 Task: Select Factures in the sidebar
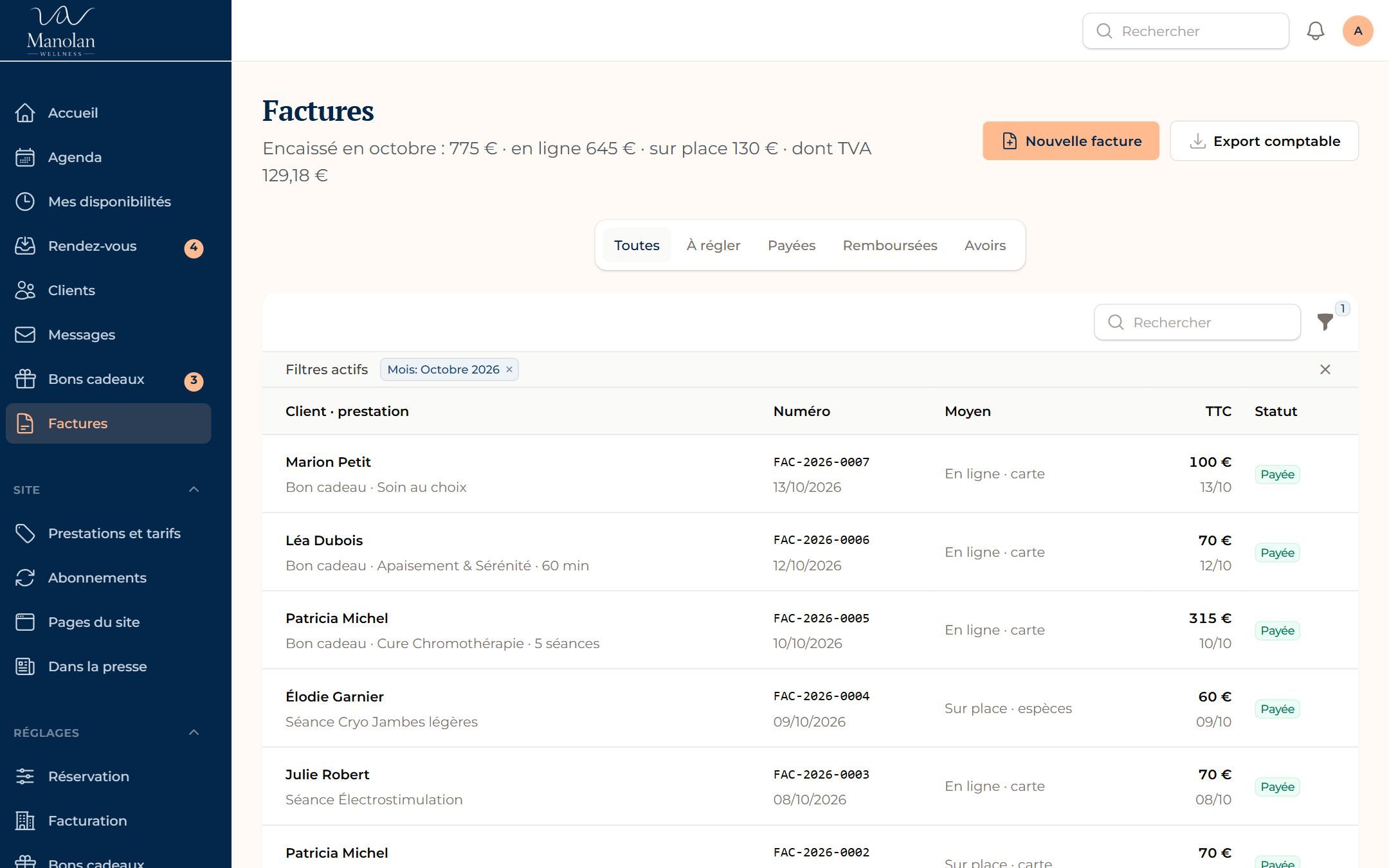click(108, 423)
